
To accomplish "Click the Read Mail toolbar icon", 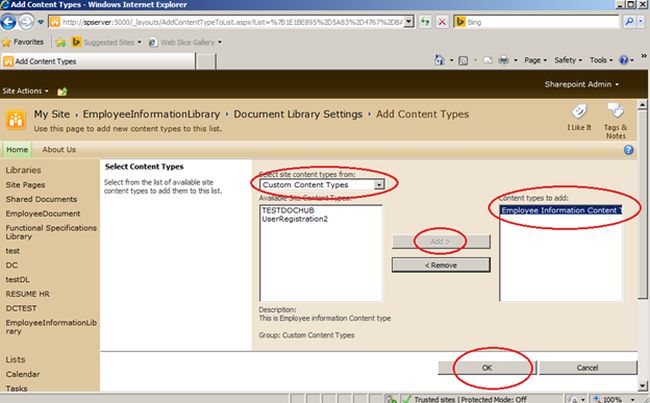I will pyautogui.click(x=488, y=61).
